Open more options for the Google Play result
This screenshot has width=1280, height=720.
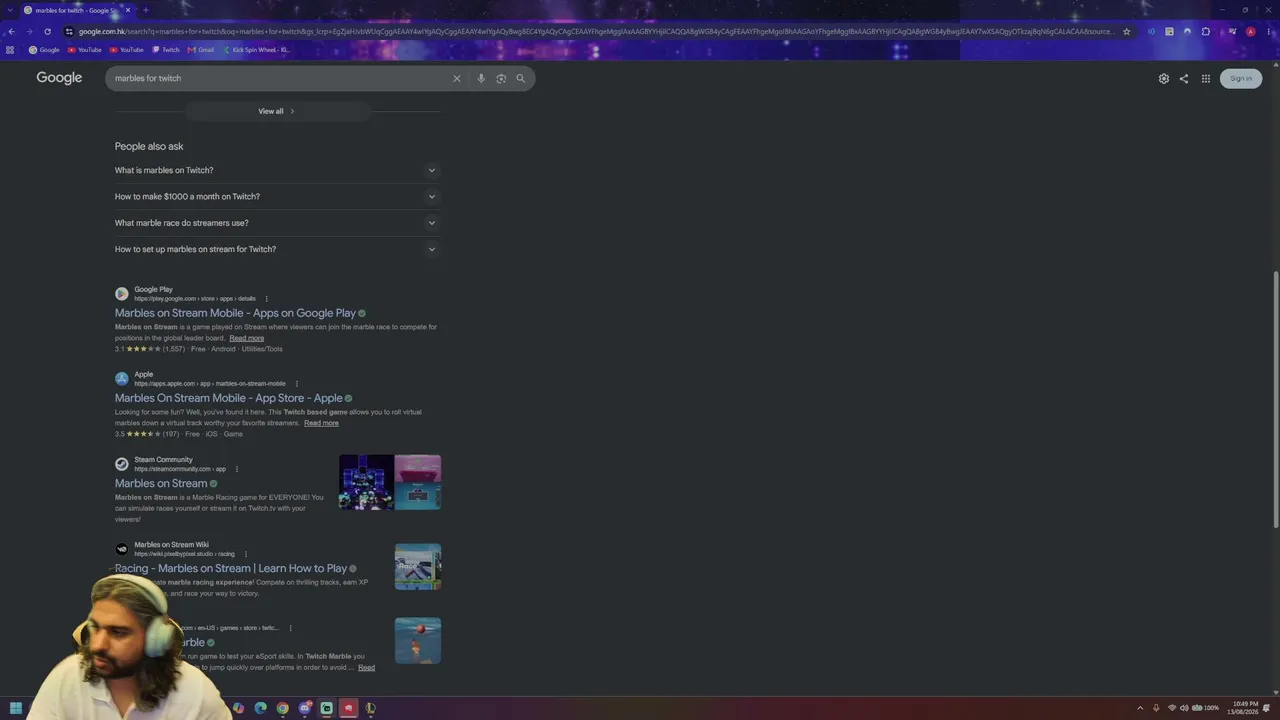coord(266,299)
